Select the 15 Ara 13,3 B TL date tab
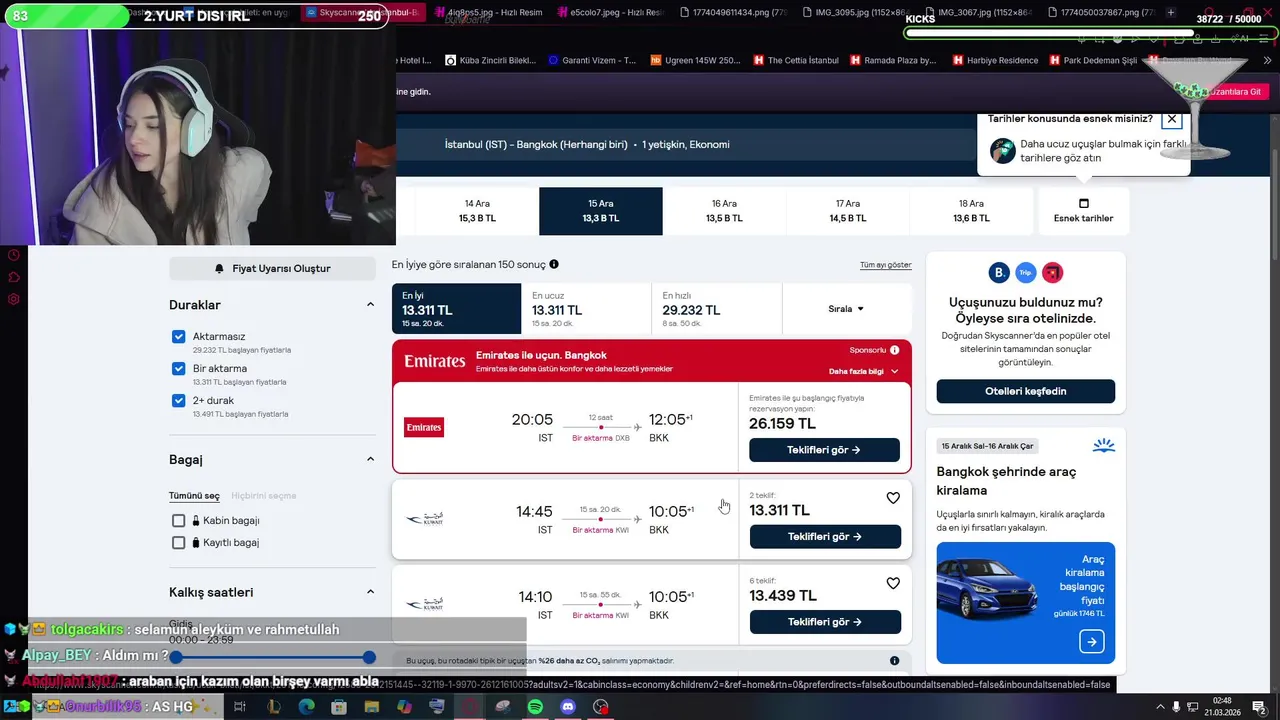This screenshot has width=1280, height=720. (x=600, y=211)
